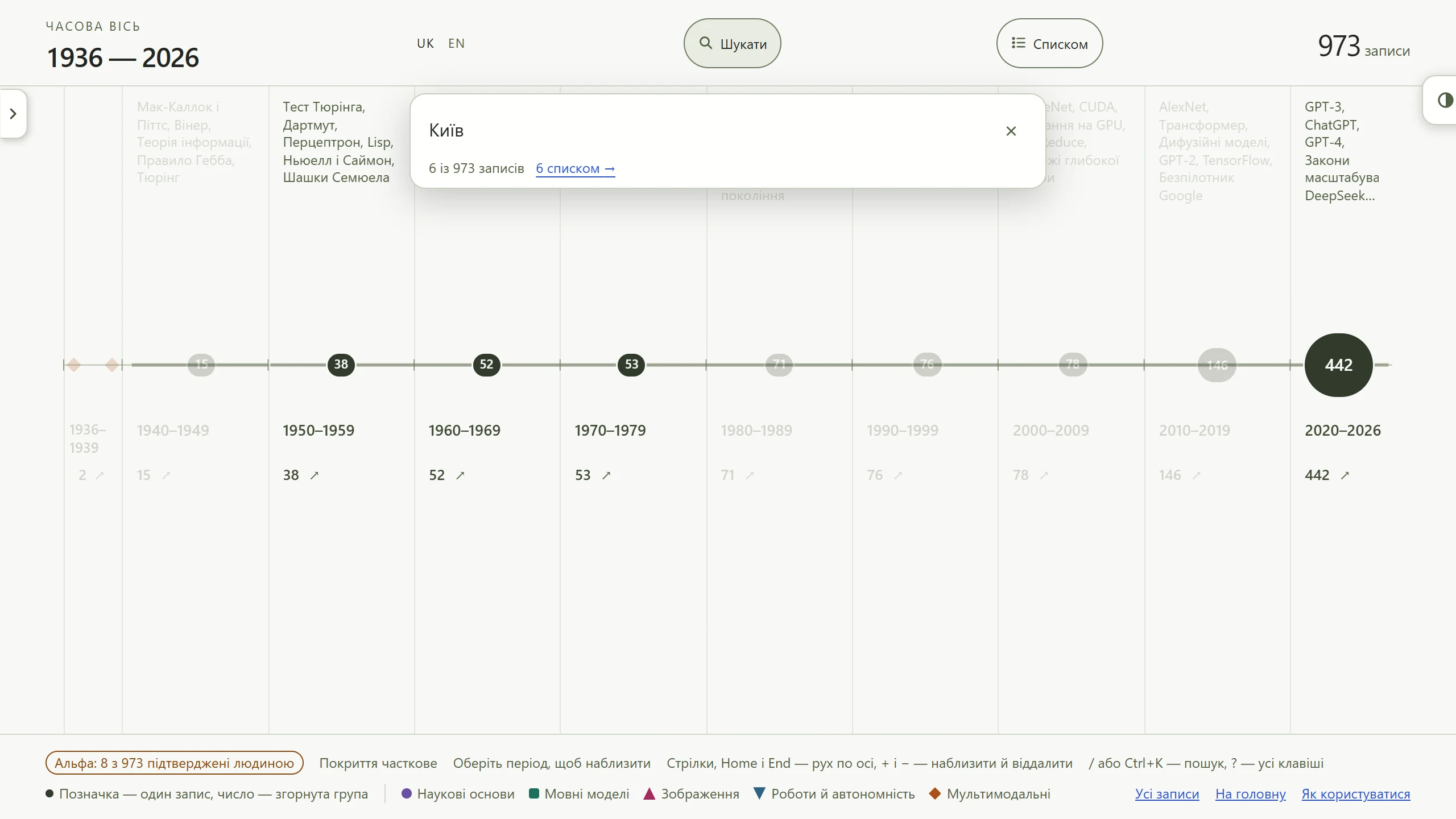Select the faded 78 cluster marker
Viewport: 1456px width, 819px height.
coord(1073,365)
